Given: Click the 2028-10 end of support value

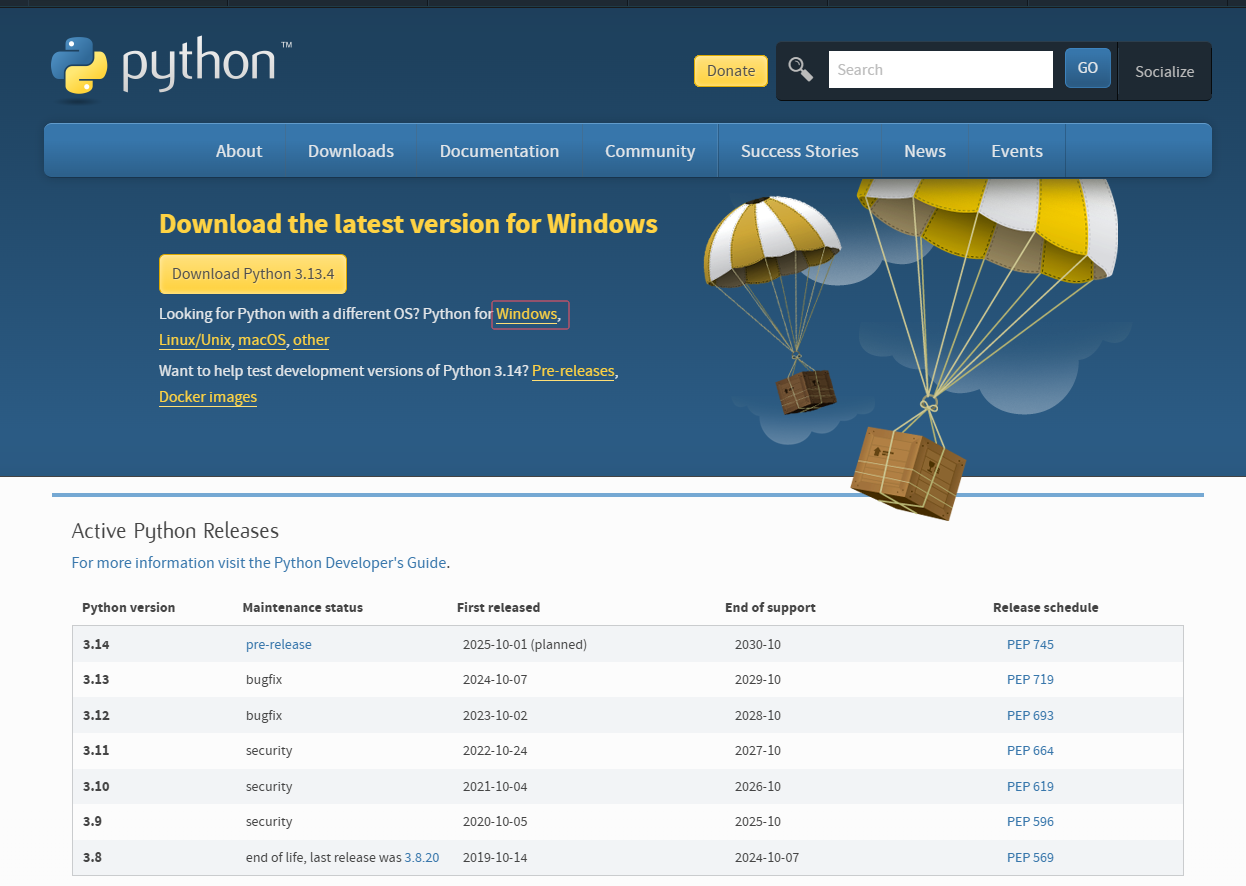Looking at the screenshot, I should coord(758,716).
